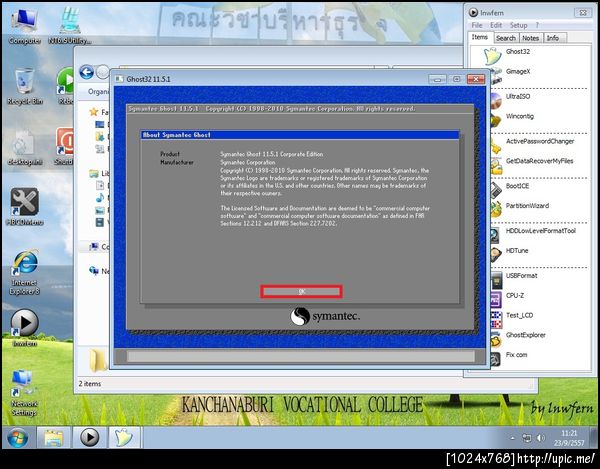Screen dimensions: 600x469
Task: Open USBFormat utility
Action: coord(522,275)
